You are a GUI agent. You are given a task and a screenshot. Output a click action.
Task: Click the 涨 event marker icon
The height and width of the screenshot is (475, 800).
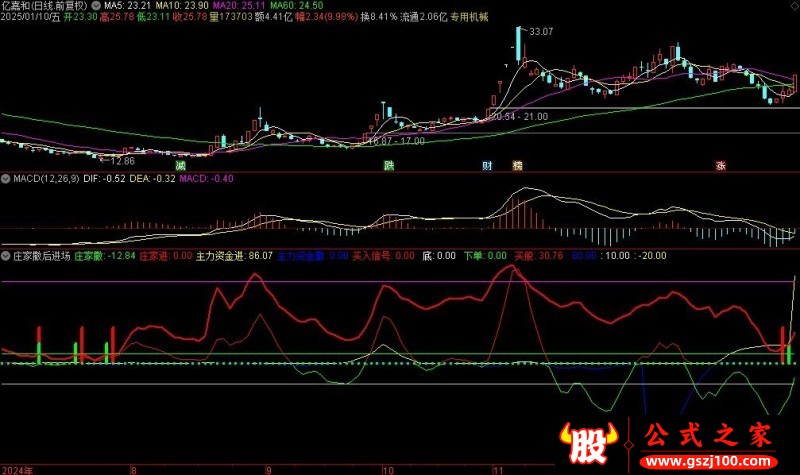coord(720,165)
